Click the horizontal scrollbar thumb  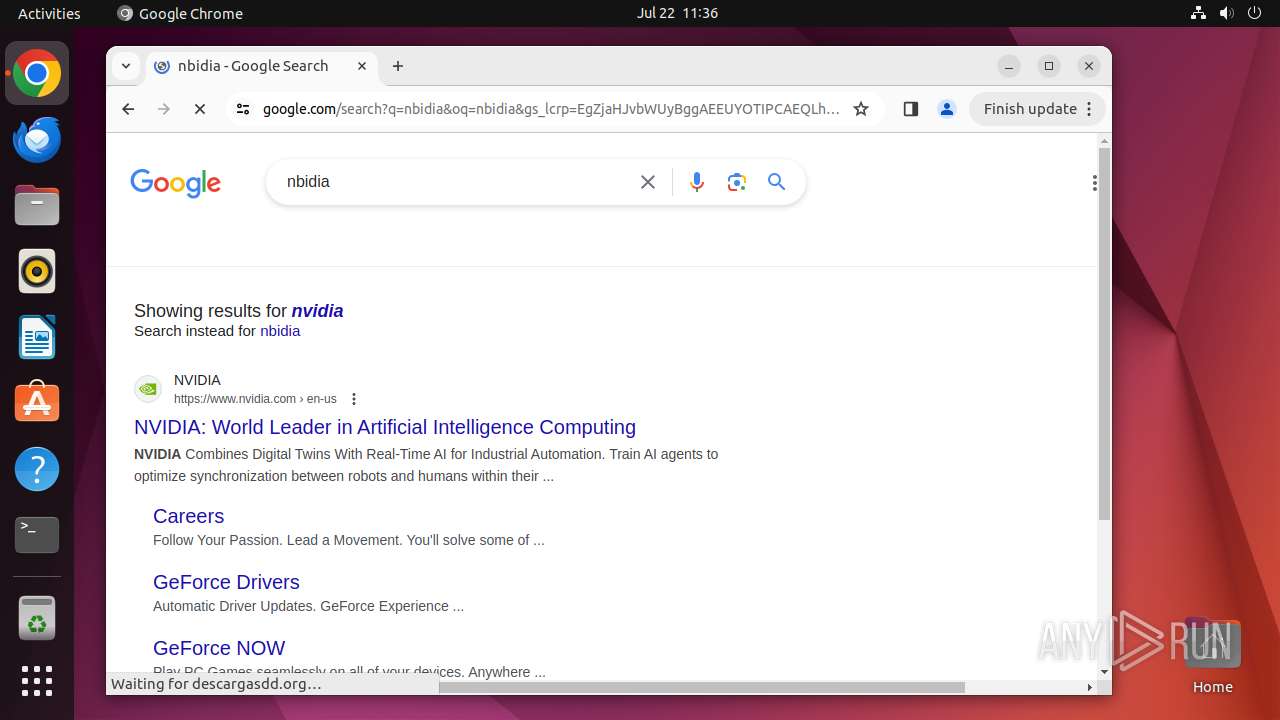click(x=702, y=687)
